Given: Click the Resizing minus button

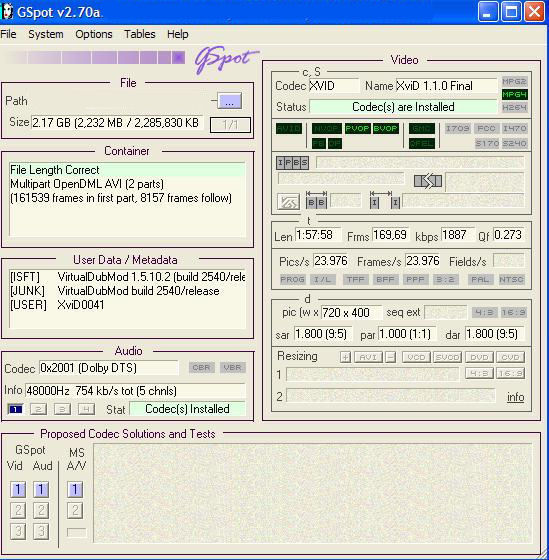Looking at the screenshot, I should [391, 357].
